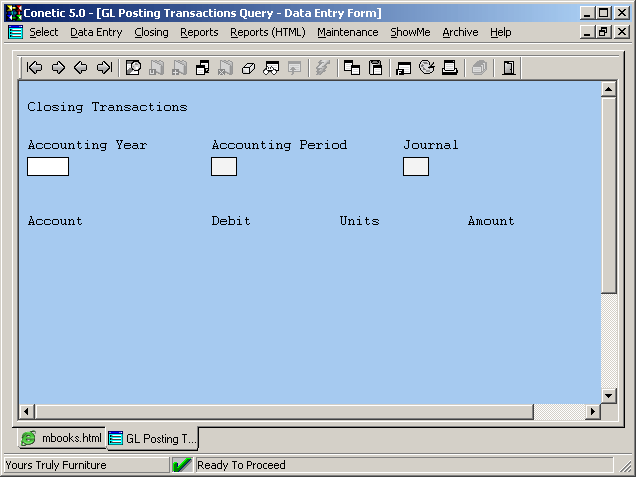Screen dimensions: 636x477
Task: Click the binoculars browse icon
Action: 271,68
